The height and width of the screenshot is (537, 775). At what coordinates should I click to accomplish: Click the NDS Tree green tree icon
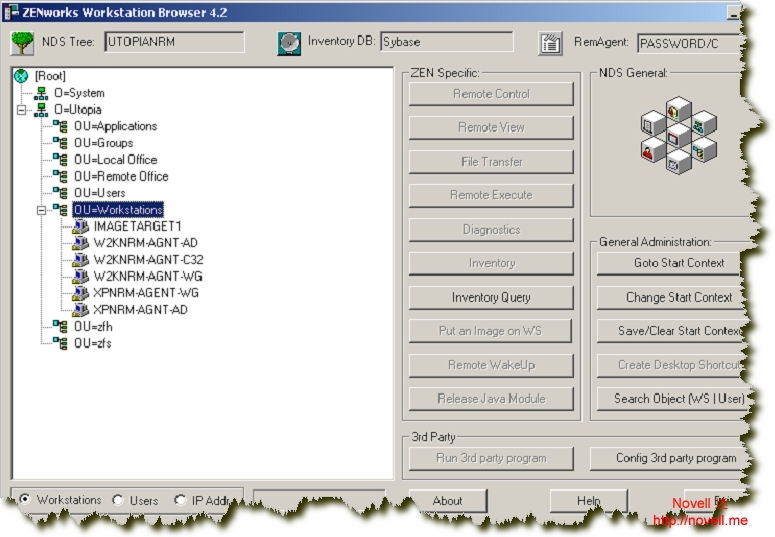tap(22, 43)
